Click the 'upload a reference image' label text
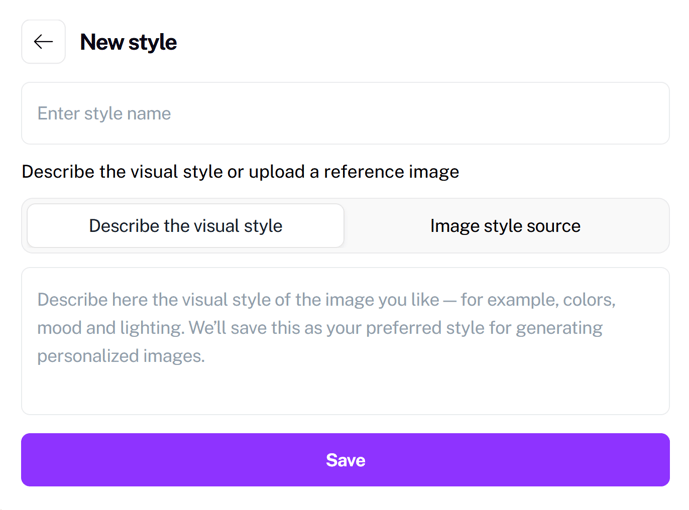 [354, 172]
